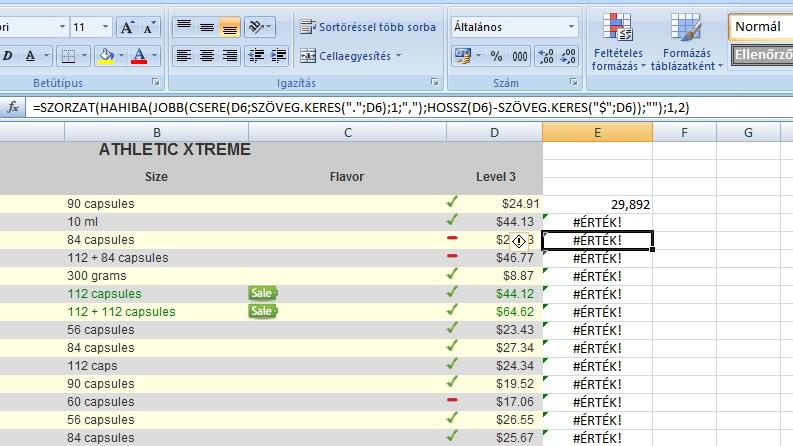
Task: Open the currency format dropdown arrow
Action: click(478, 56)
